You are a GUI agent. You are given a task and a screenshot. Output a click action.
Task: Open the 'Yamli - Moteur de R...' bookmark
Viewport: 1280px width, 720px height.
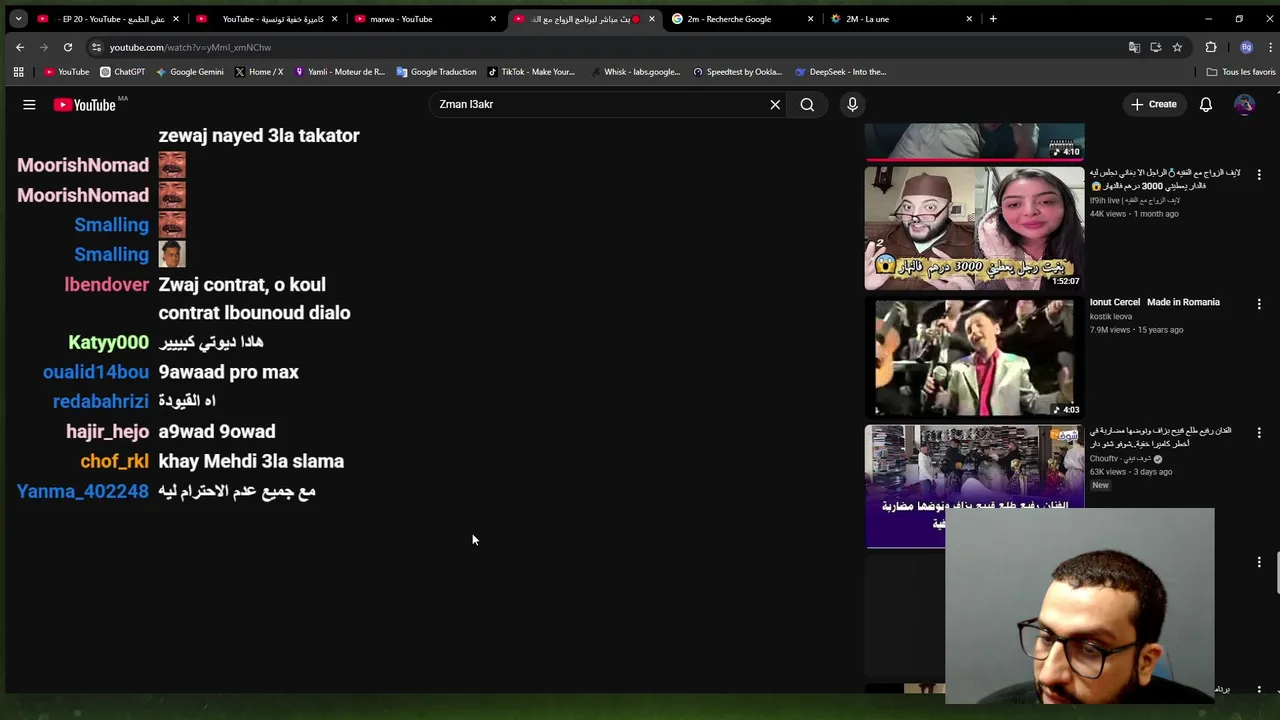(339, 72)
